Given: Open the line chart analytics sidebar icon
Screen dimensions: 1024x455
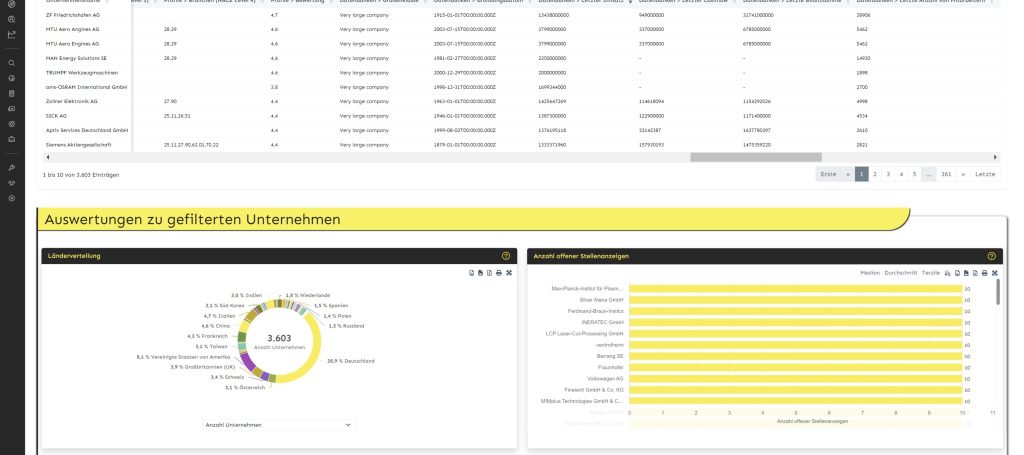Looking at the screenshot, I should [x=12, y=35].
